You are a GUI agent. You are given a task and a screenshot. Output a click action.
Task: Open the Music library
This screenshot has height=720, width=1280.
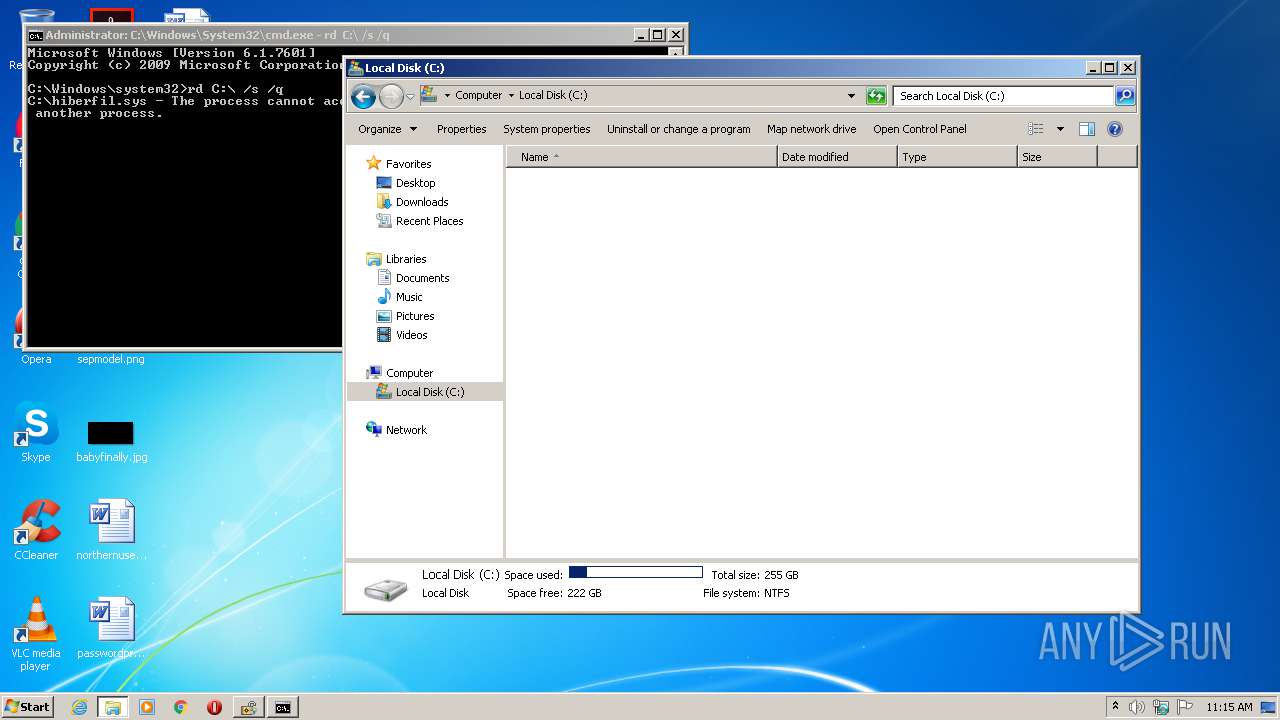click(x=399, y=297)
